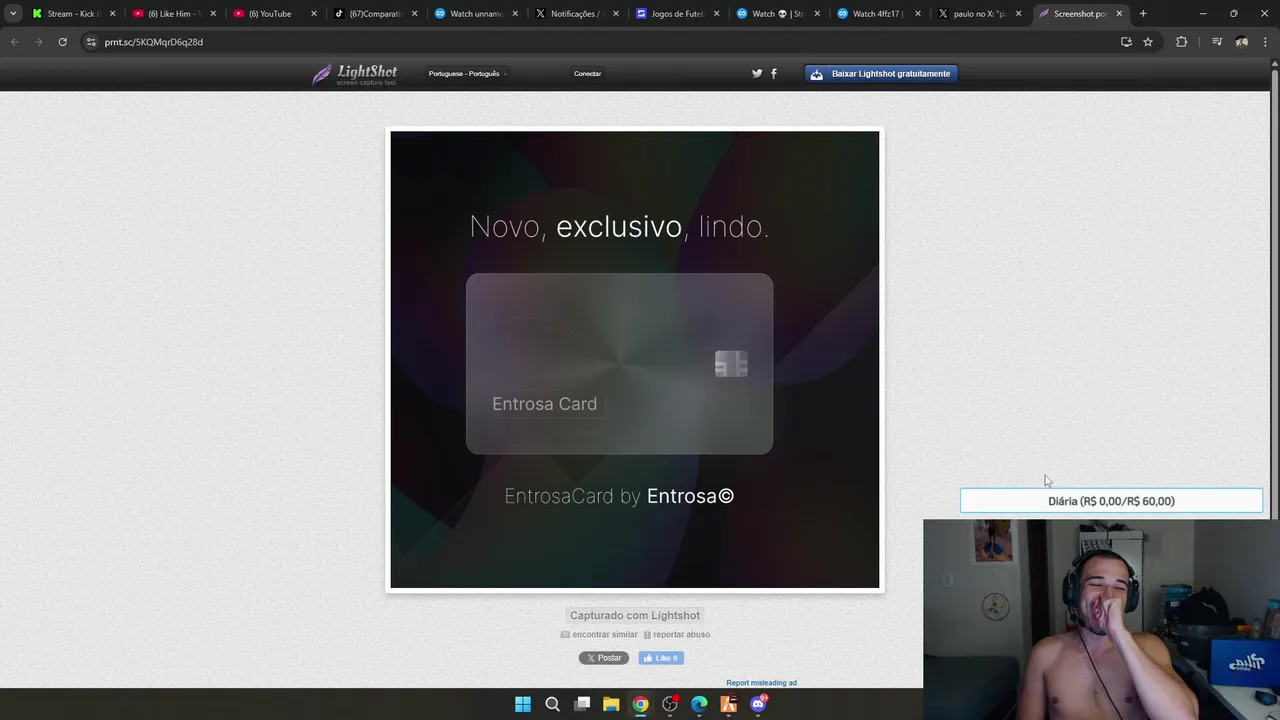Image resolution: width=1280 pixels, height=720 pixels.
Task: Open the orange app taskbar icon
Action: tap(729, 705)
